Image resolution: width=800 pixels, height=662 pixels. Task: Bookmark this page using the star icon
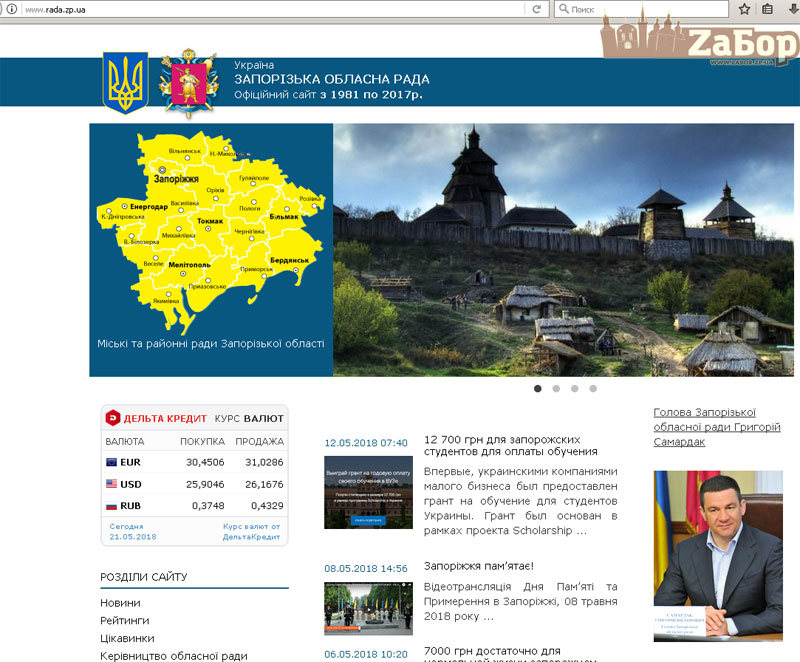[x=744, y=9]
